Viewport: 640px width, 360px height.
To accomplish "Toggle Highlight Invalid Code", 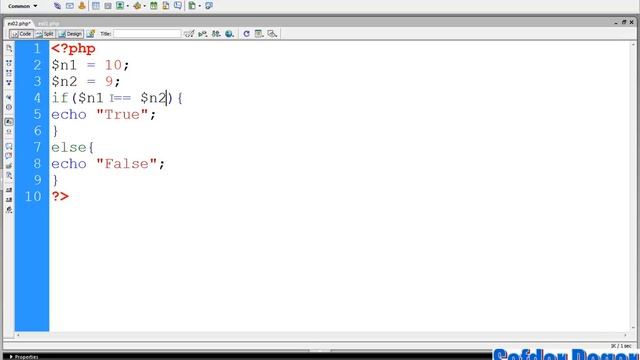I will pyautogui.click(x=9, y=131).
